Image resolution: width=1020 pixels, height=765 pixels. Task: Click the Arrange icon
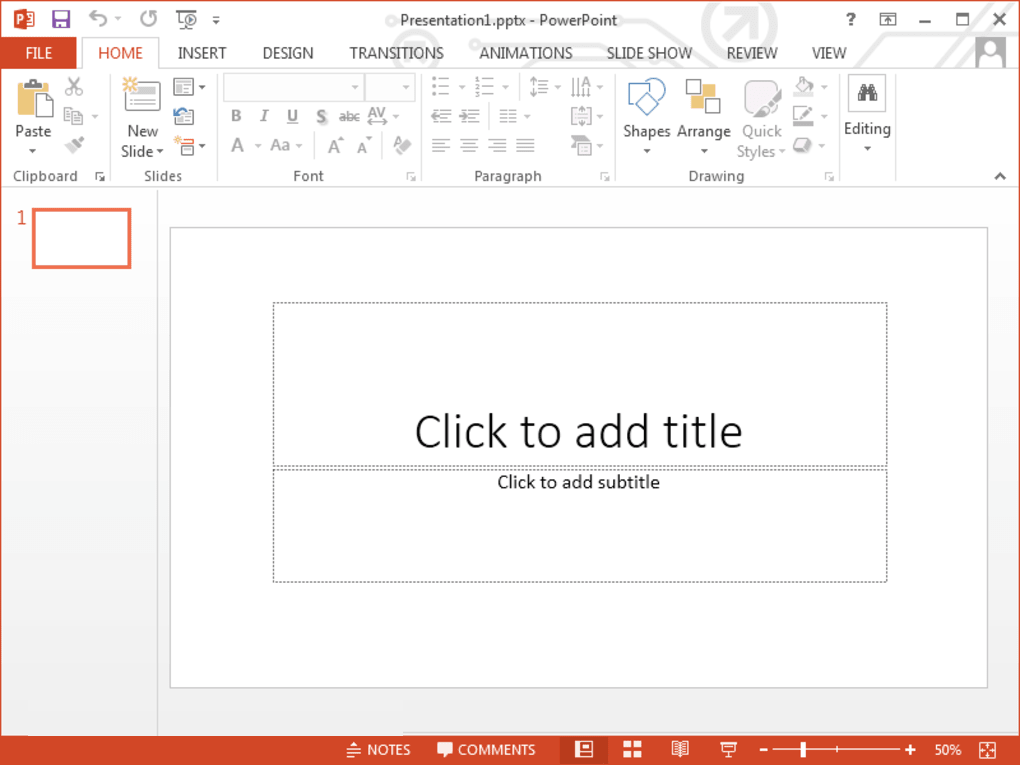[703, 96]
